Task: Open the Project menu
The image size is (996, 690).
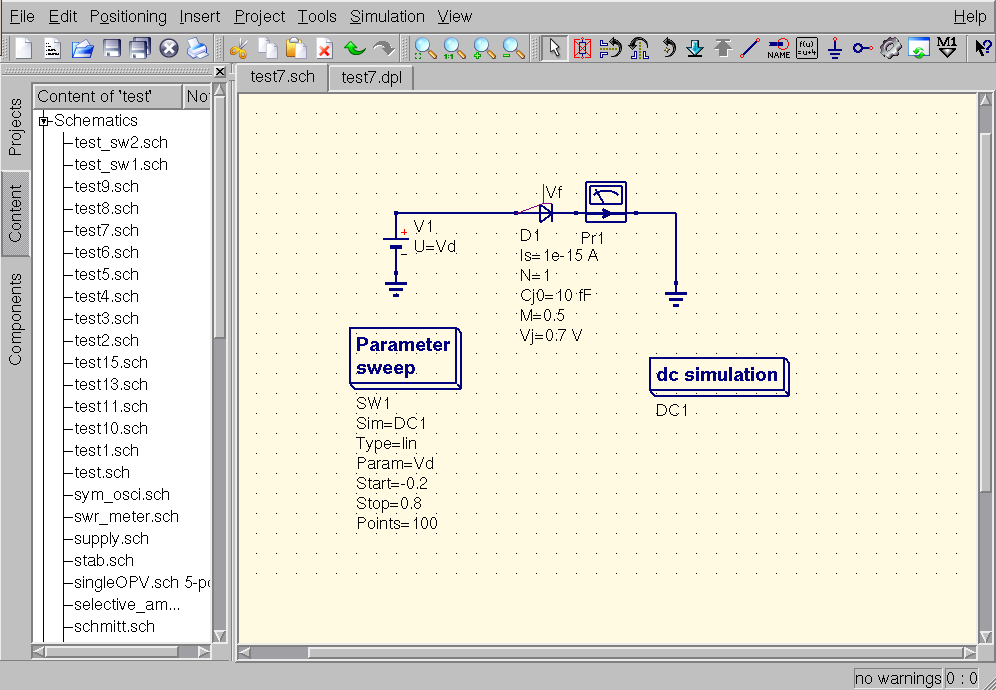Action: click(259, 17)
